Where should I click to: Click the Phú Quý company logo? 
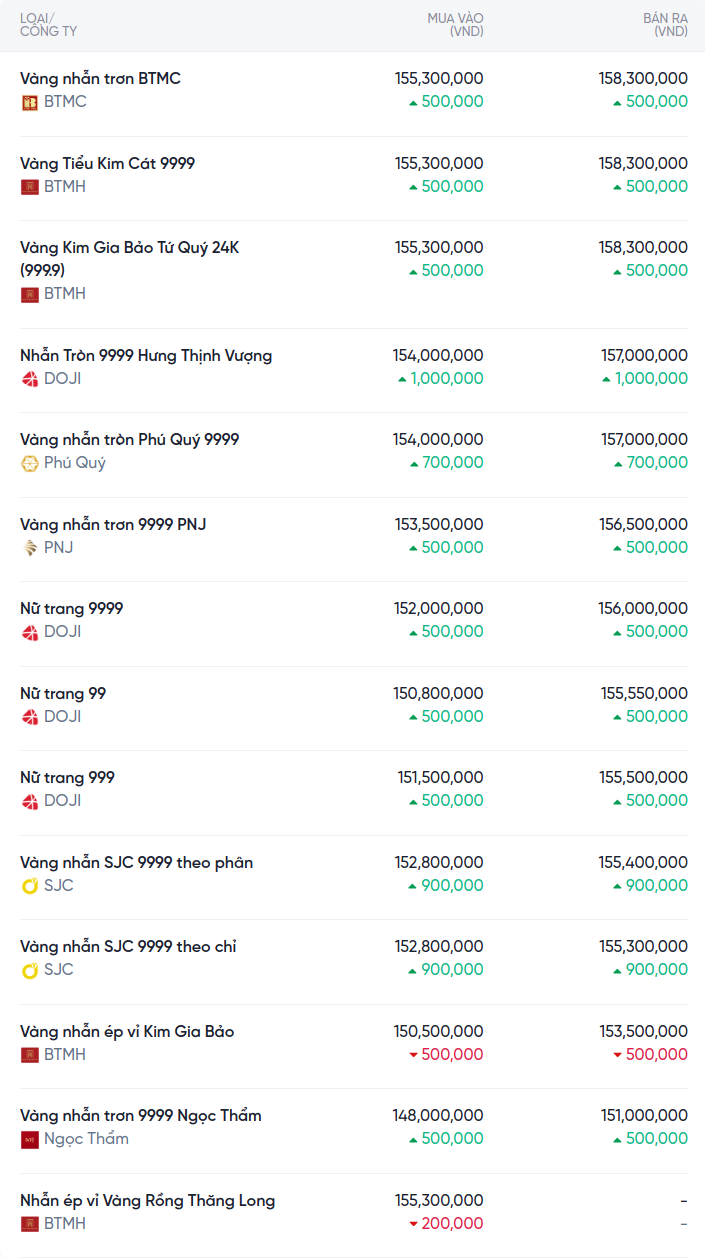[30, 463]
